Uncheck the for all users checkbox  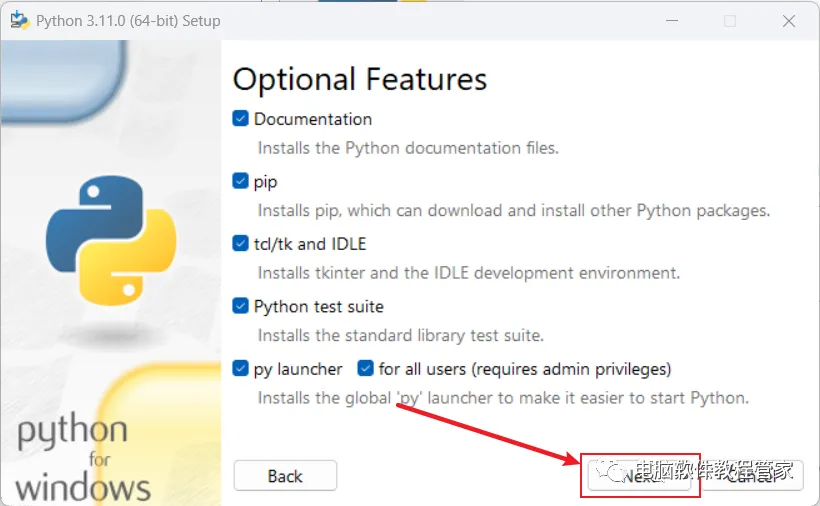click(366, 369)
